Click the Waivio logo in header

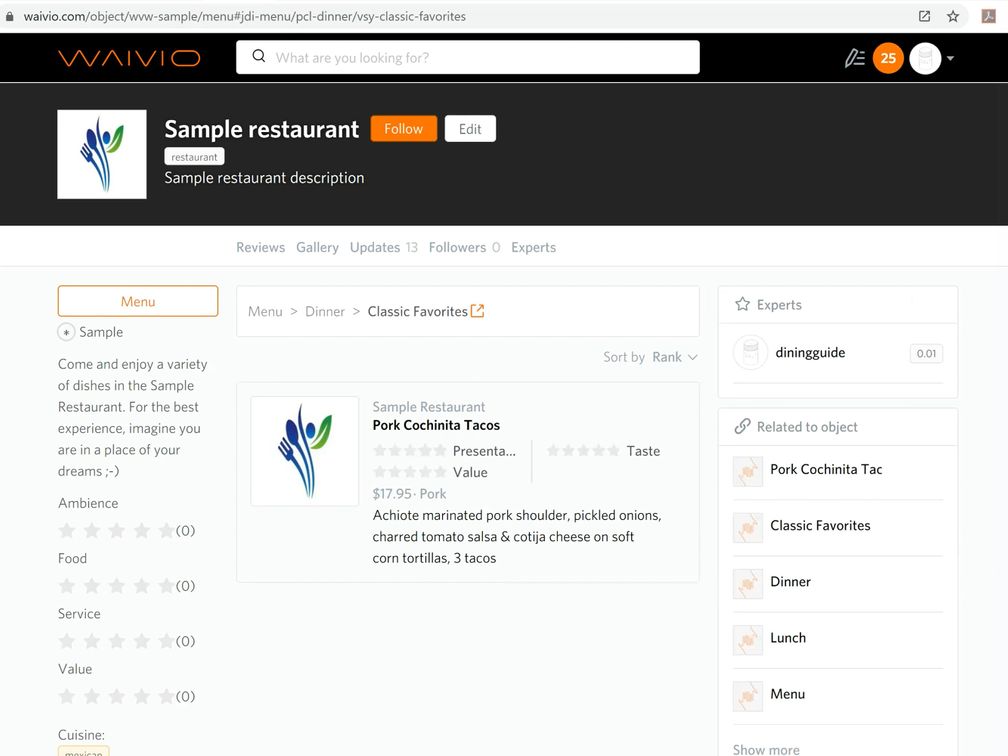[129, 58]
